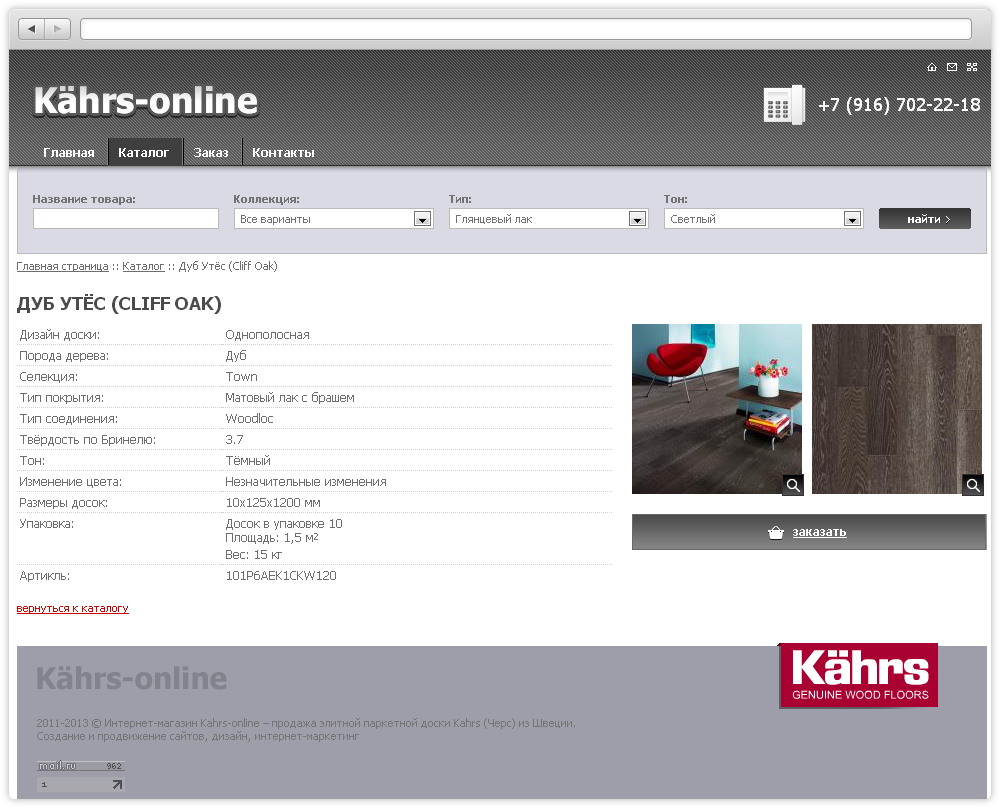Open the Контакты menu item

283,152
